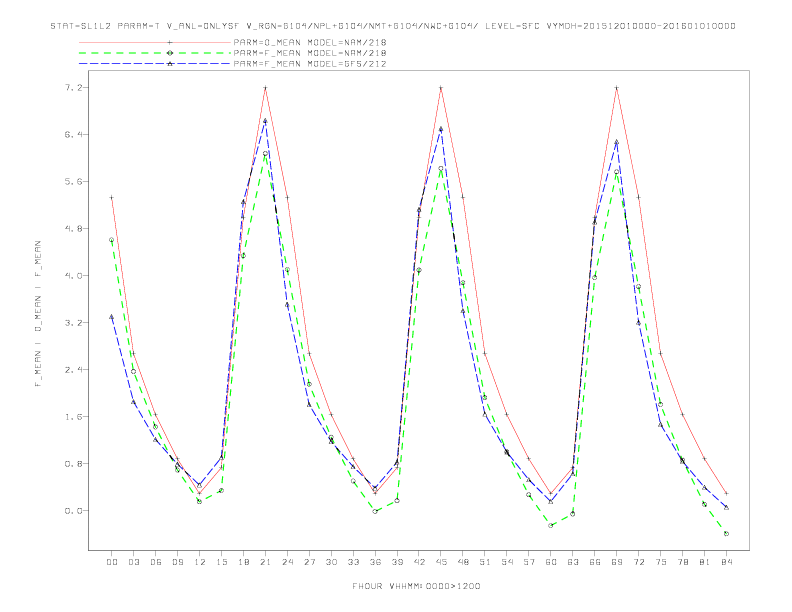Click x-axis tick label 00
The width and height of the screenshot is (792, 612).
click(x=112, y=562)
